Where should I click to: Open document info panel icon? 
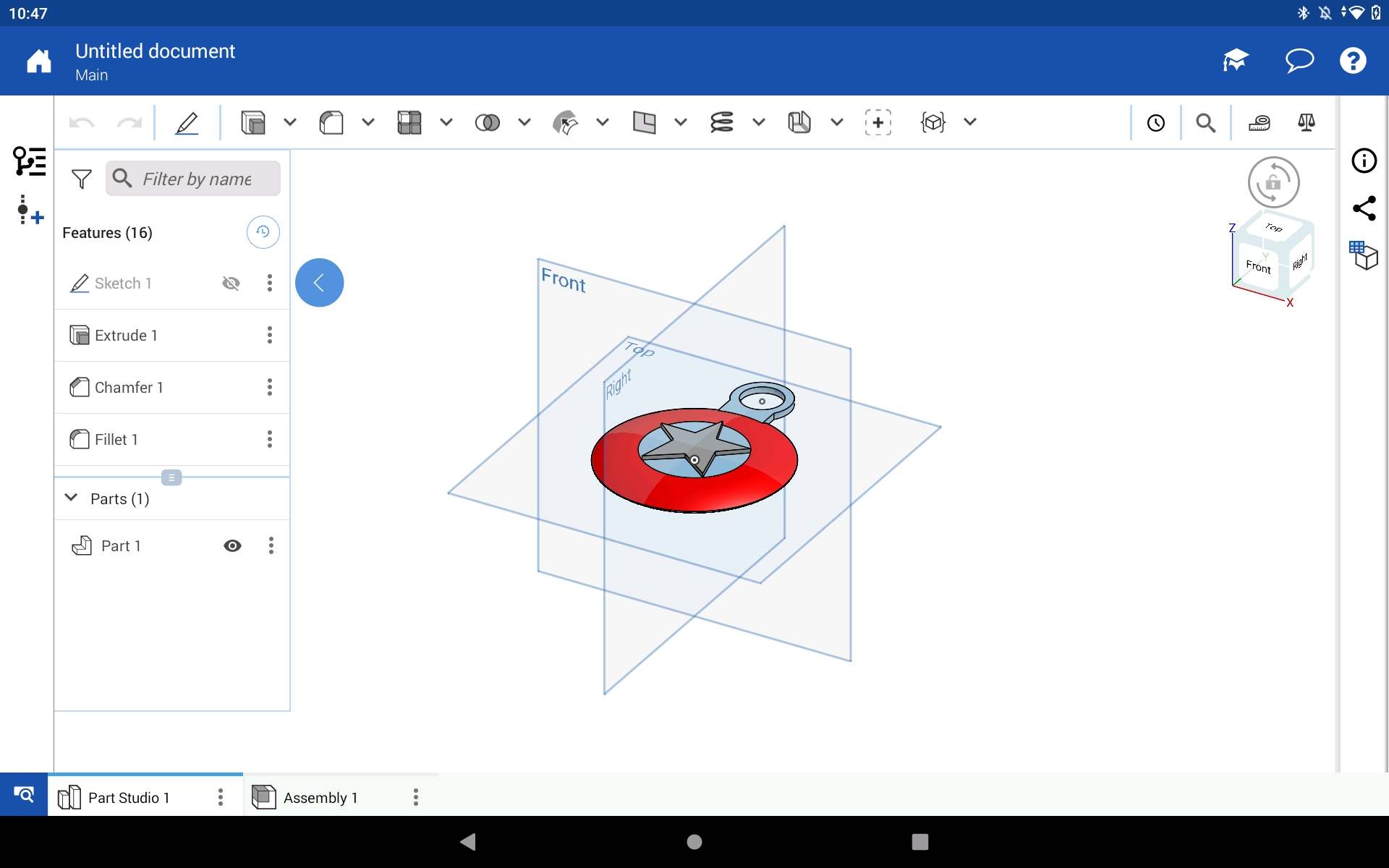coord(1364,161)
